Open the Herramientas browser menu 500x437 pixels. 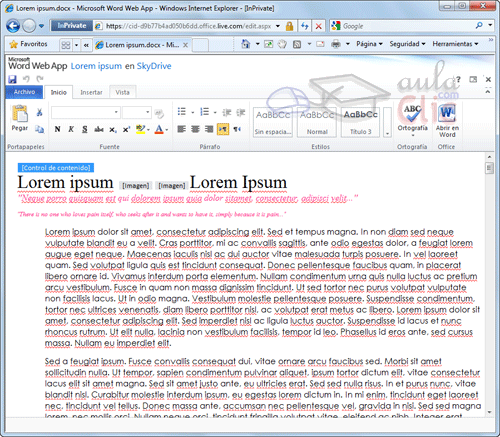[x=455, y=44]
